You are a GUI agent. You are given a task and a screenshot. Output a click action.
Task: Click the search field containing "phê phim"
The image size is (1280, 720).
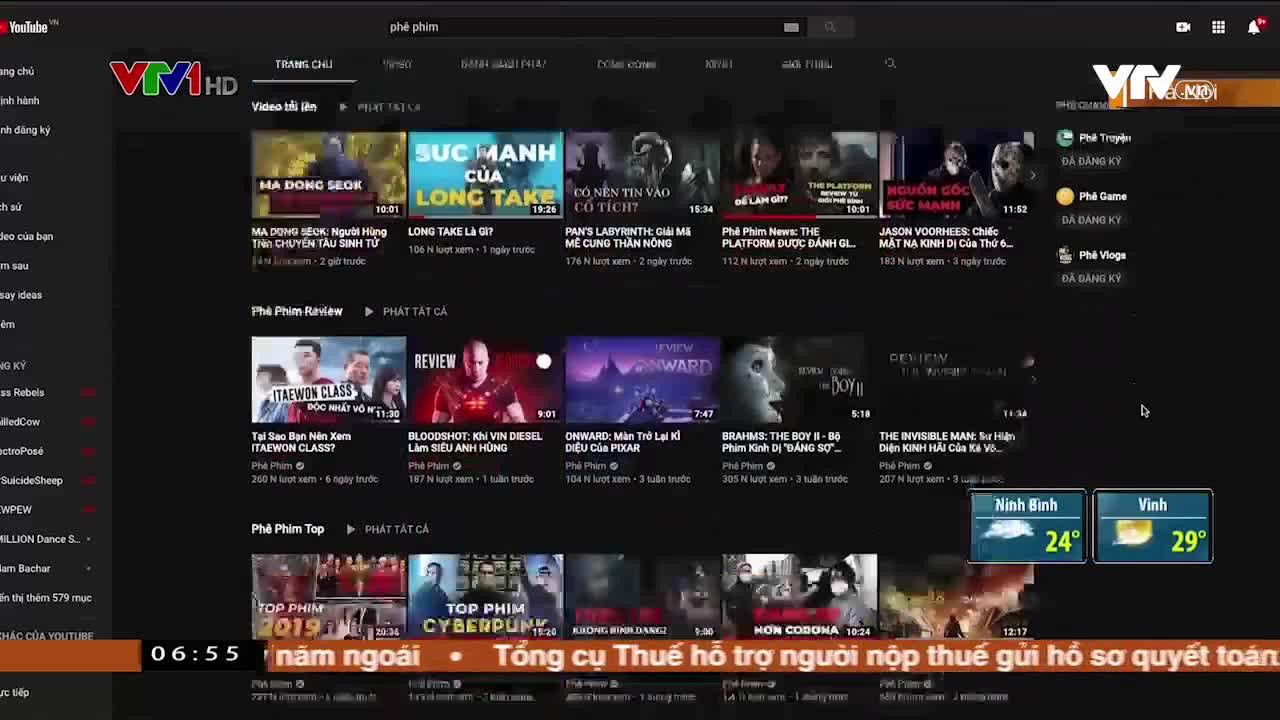pyautogui.click(x=580, y=27)
